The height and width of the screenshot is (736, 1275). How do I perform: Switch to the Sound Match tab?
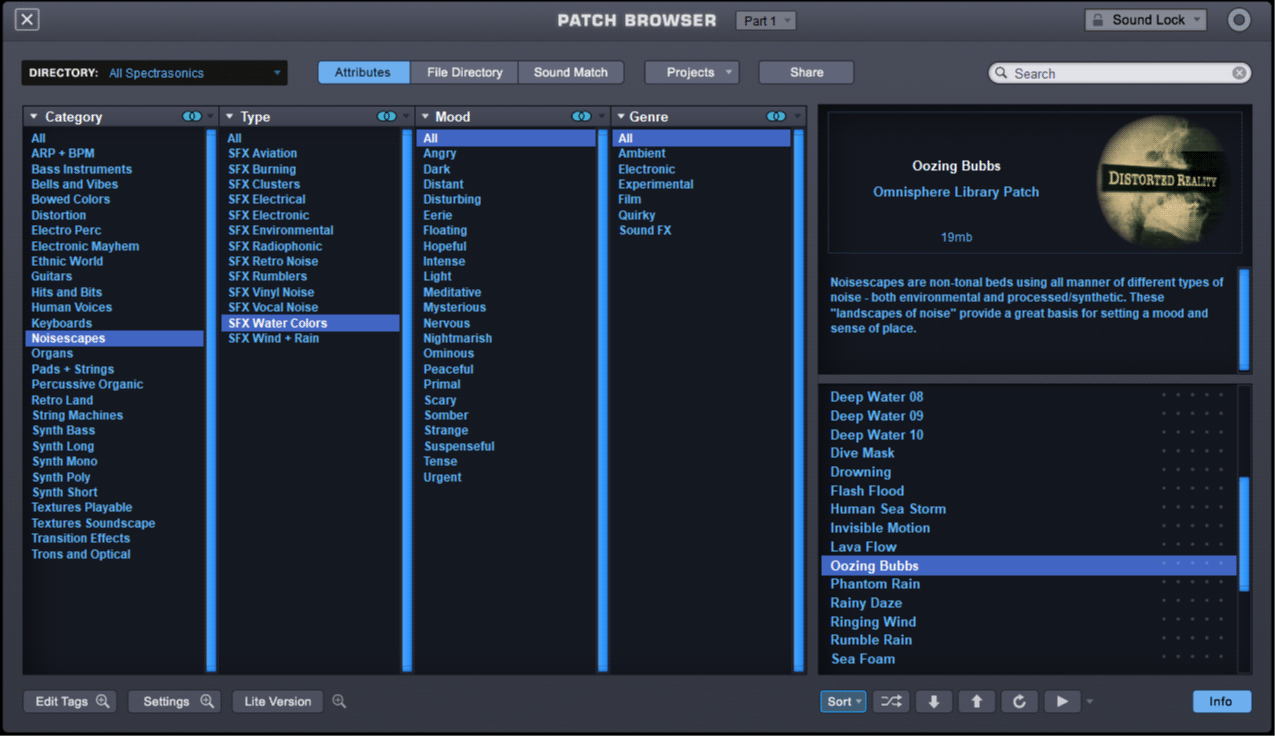[571, 73]
